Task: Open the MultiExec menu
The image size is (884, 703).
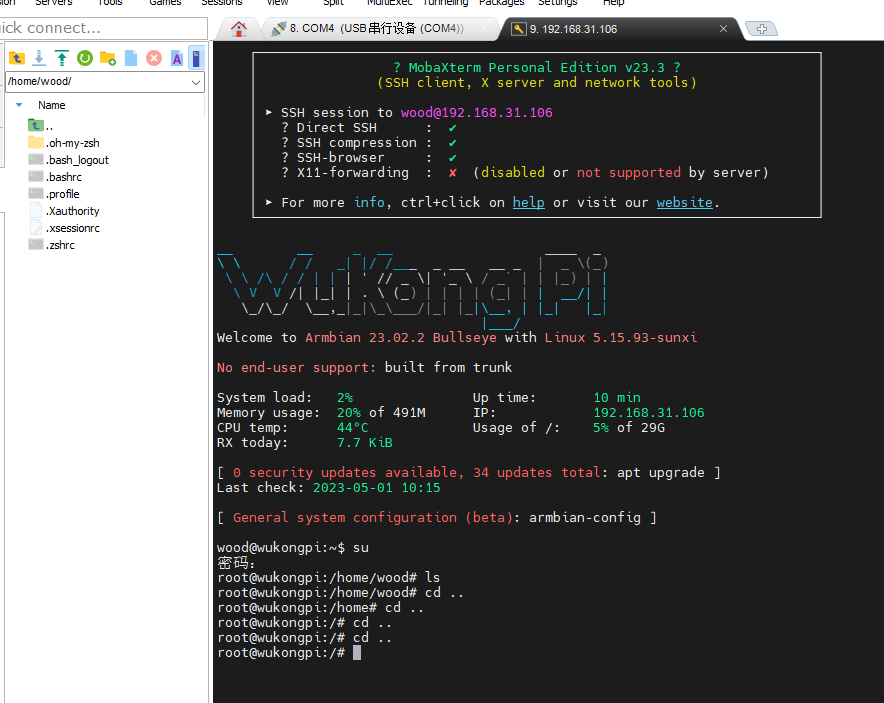Action: (x=390, y=3)
